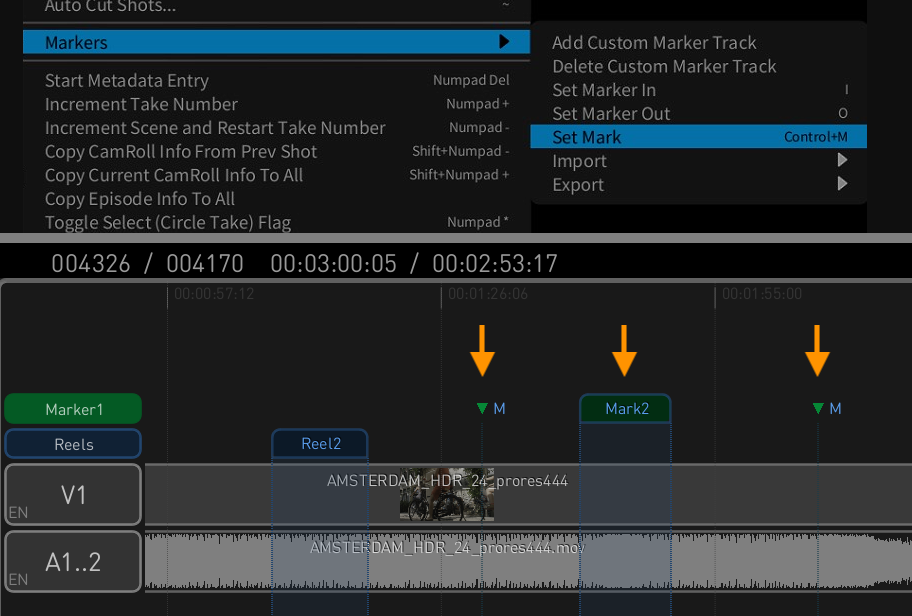Toggle the A1..2 audio track header
The height and width of the screenshot is (616, 912).
(73, 562)
